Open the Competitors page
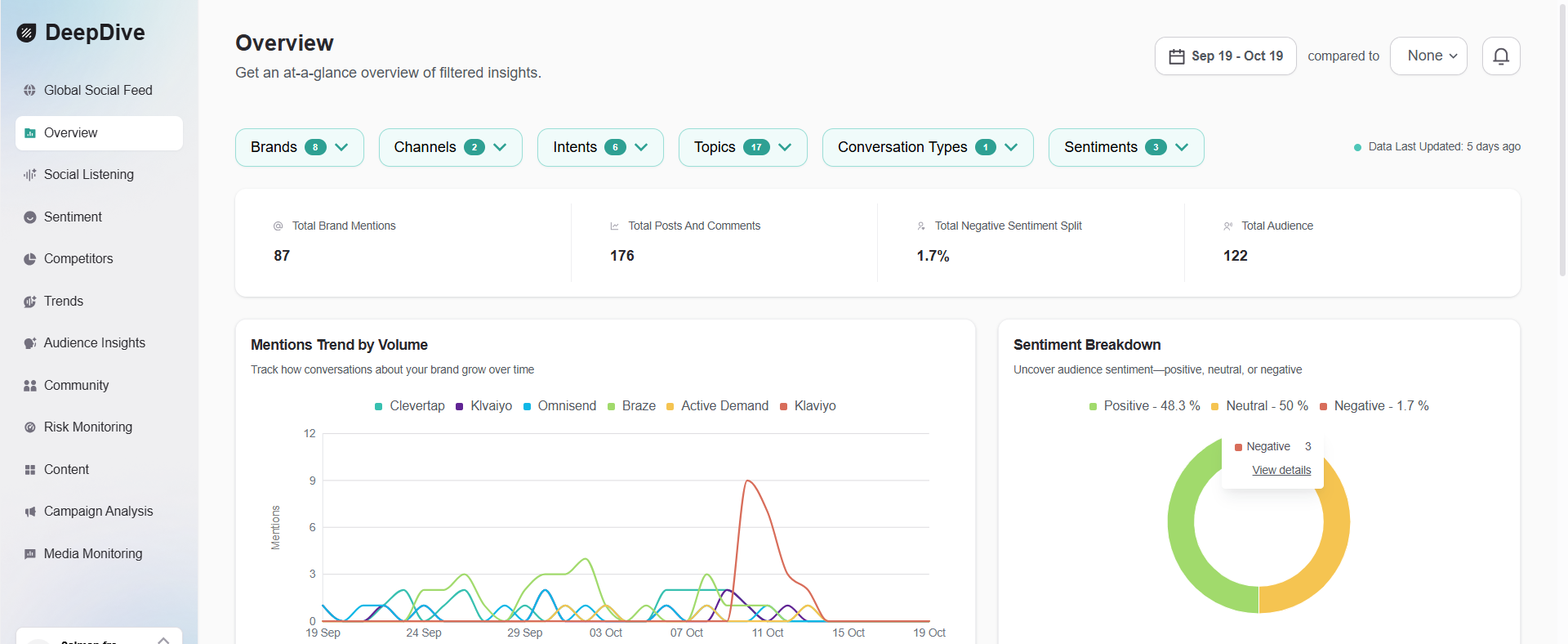 click(x=99, y=258)
